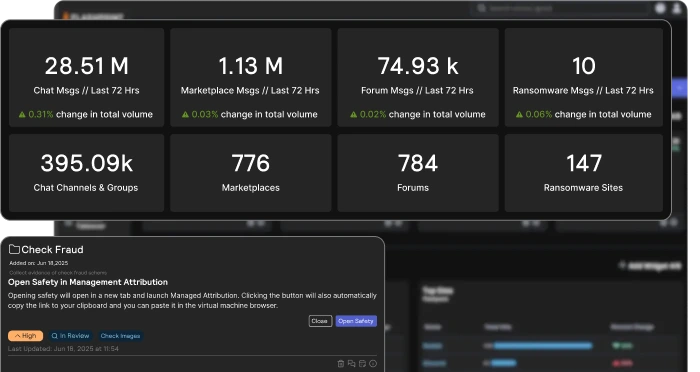Click the long blue bar in background chart
Viewport: 700px width, 372px height.
coord(543,346)
